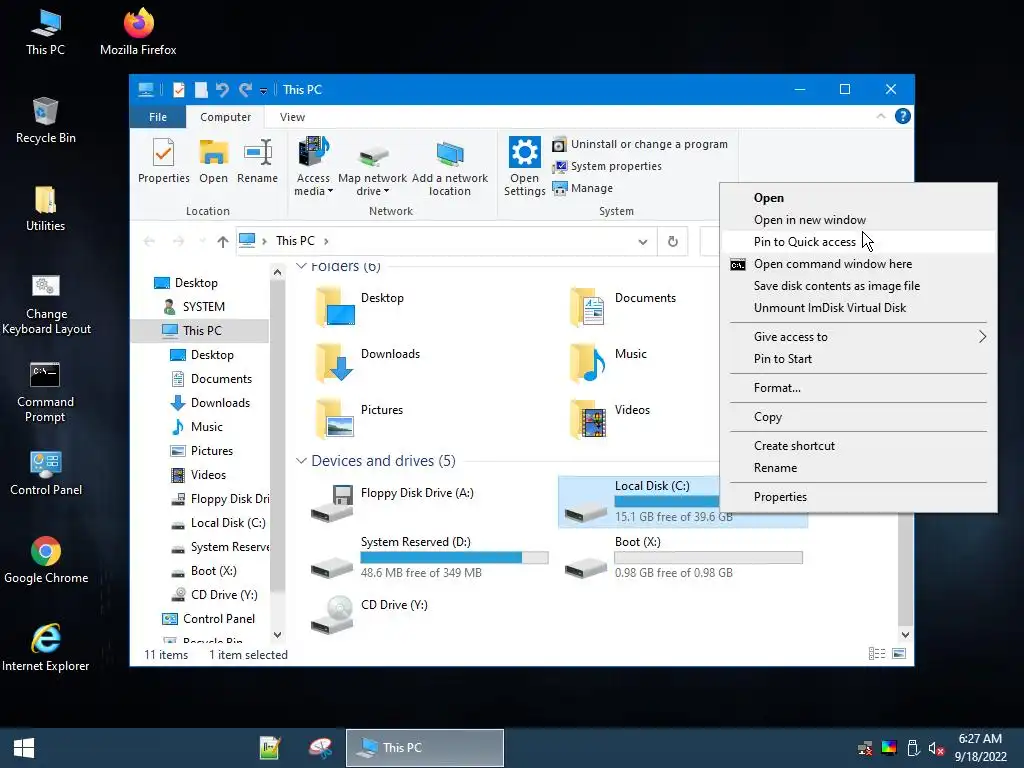Click Manage in the System group
This screenshot has width=1024, height=768.
pos(583,188)
